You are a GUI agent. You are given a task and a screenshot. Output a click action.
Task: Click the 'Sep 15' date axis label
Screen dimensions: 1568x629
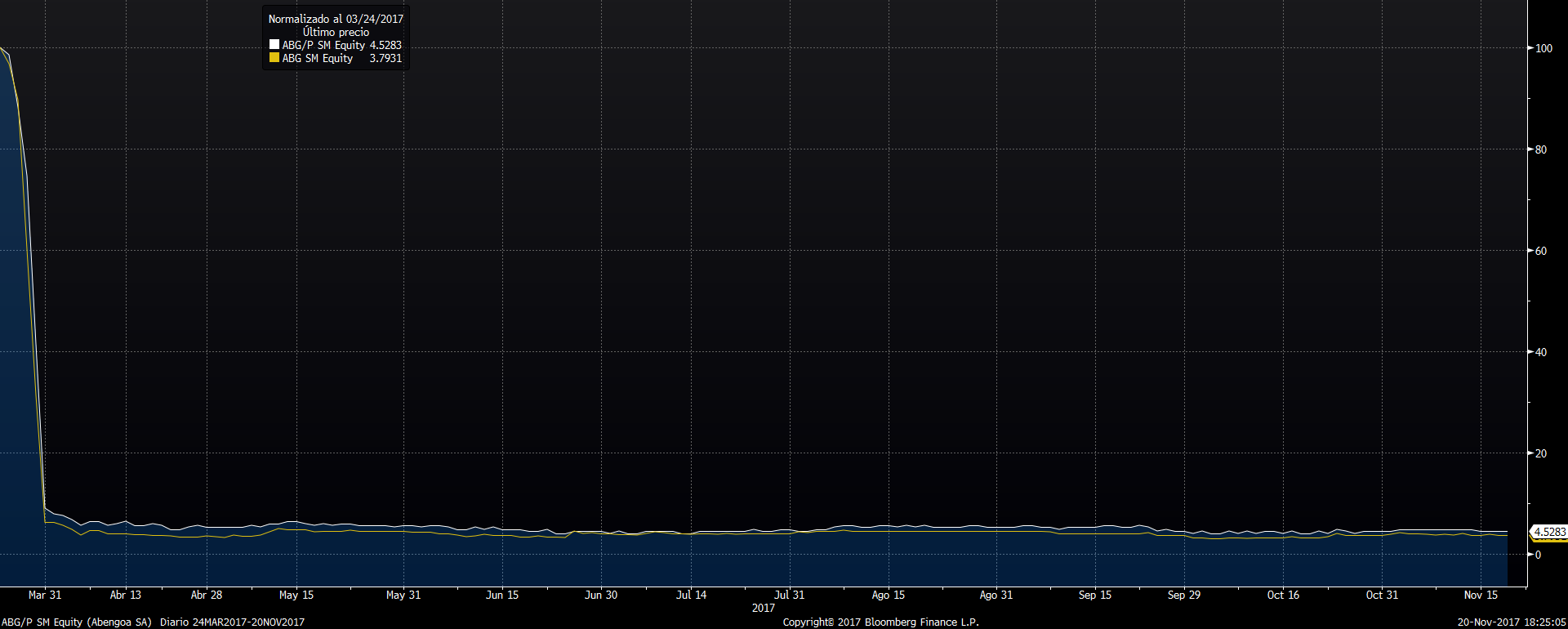[1095, 595]
